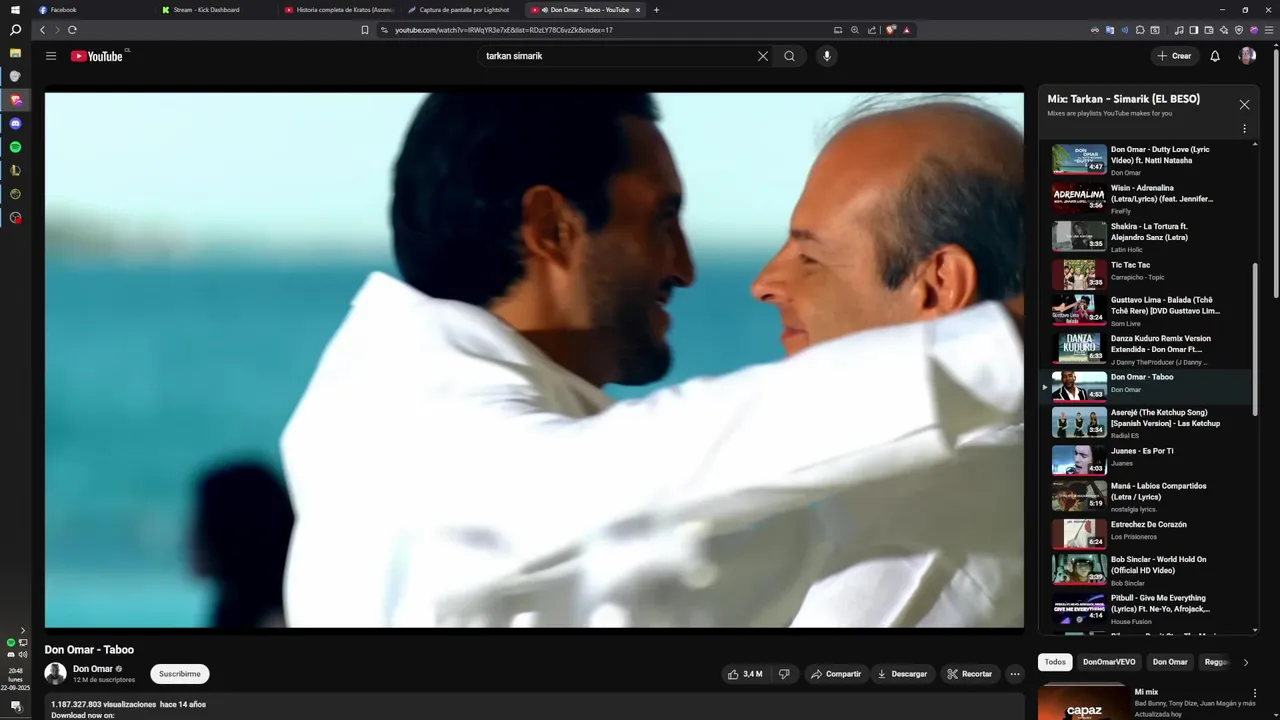Image resolution: width=1280 pixels, height=720 pixels.
Task: Open the Brave VPN shield icon
Action: tap(1239, 30)
